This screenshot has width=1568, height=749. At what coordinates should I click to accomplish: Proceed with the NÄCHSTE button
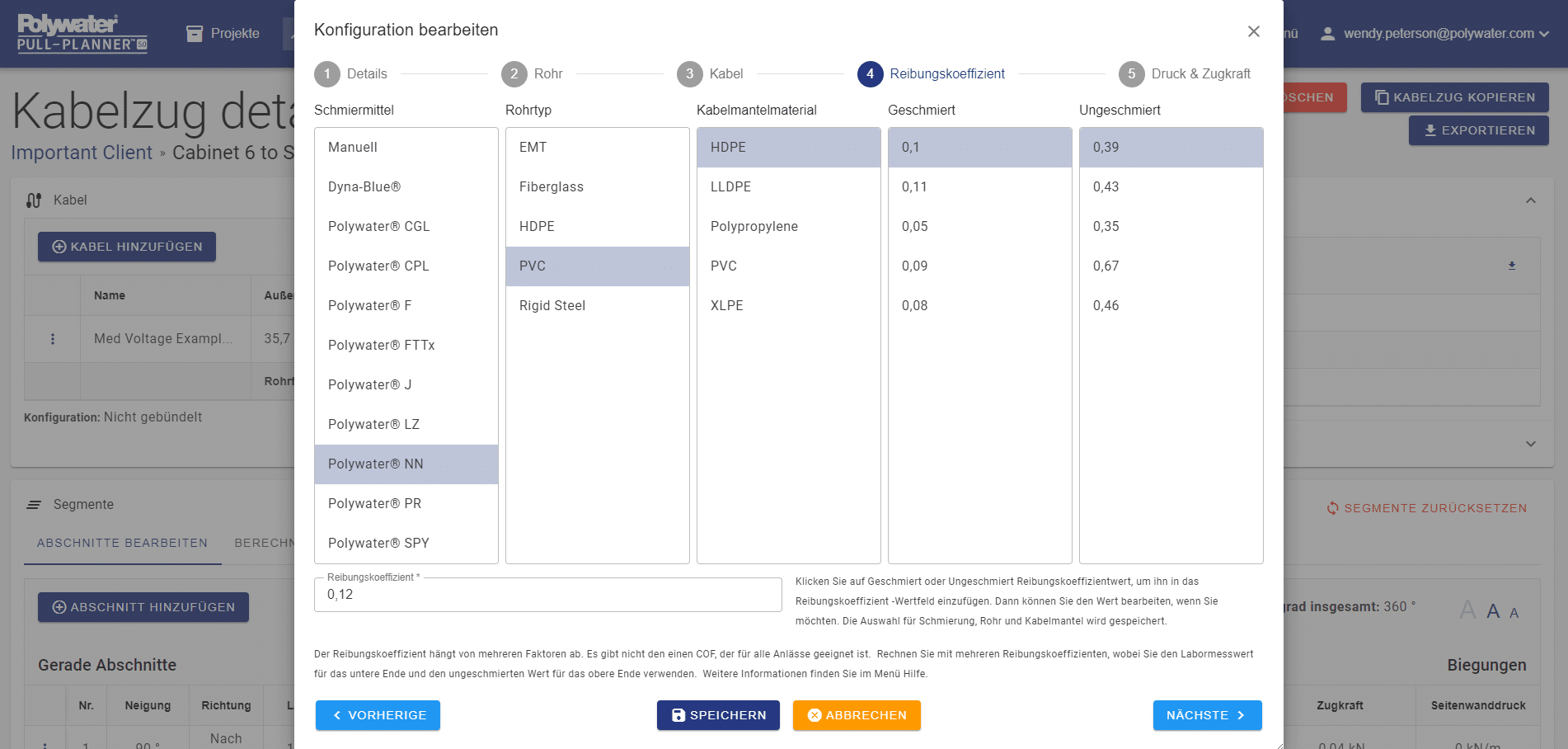click(1207, 715)
